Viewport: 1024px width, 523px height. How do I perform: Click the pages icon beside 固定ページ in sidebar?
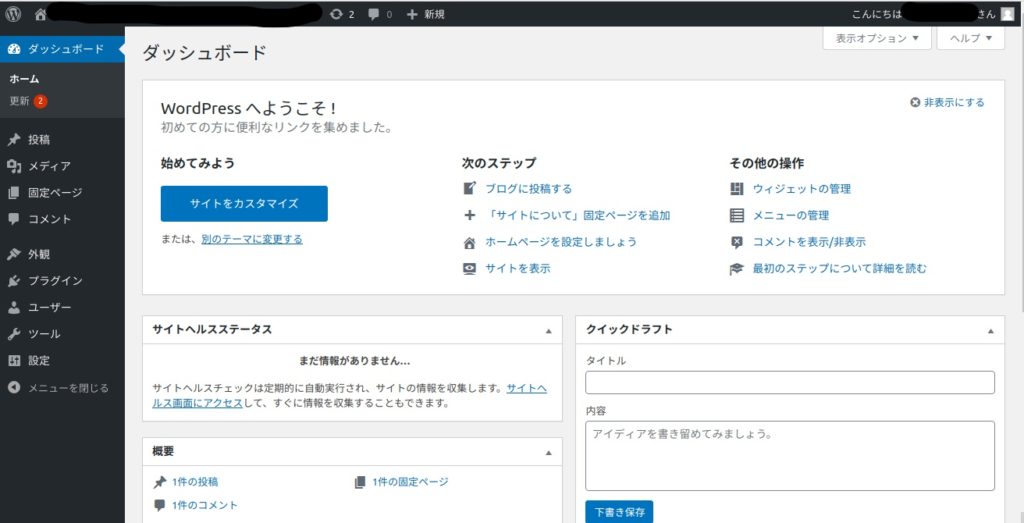point(14,193)
